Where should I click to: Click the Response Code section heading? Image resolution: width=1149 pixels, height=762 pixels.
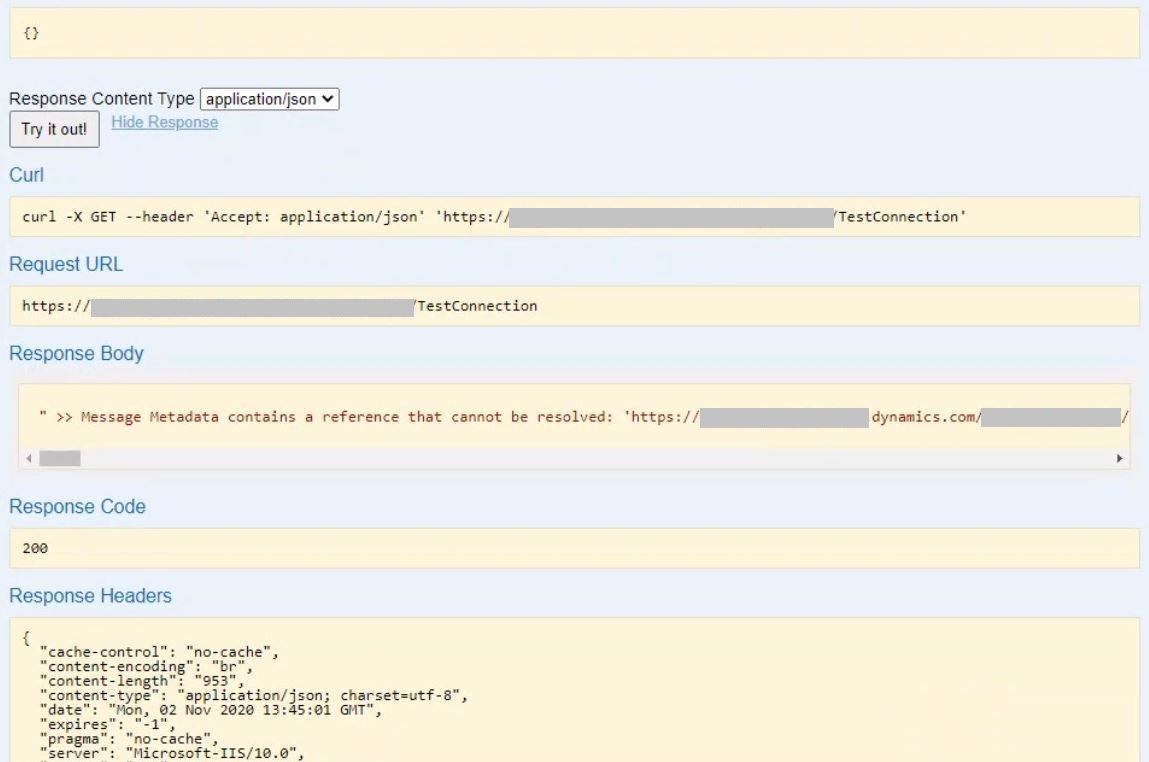(x=77, y=506)
